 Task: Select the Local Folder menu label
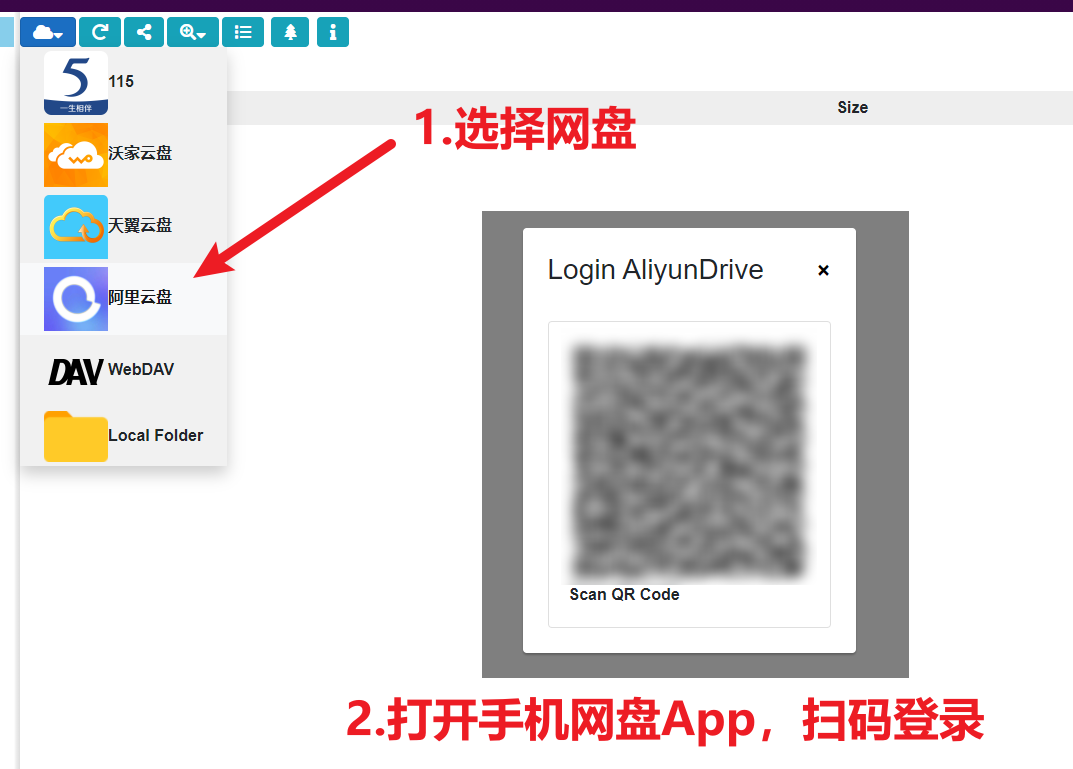click(x=155, y=436)
